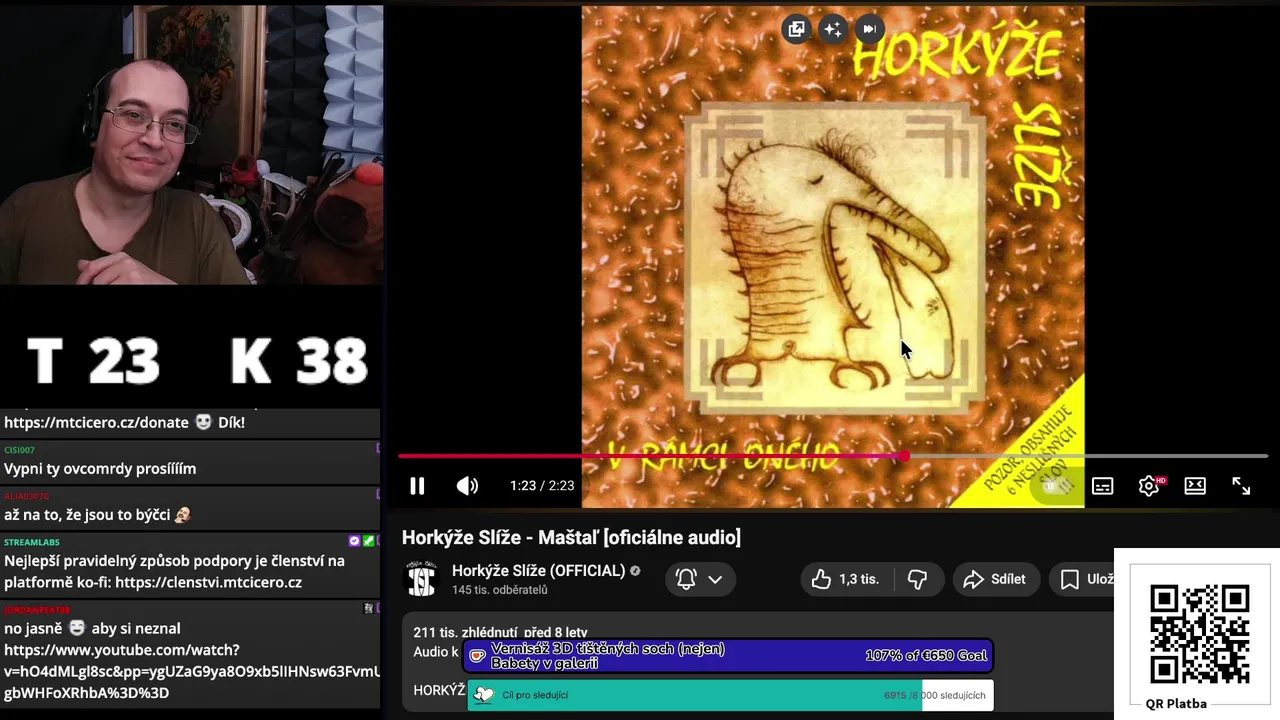
Task: Click the Cíl pro sledující follower goal bar
Action: tap(730, 695)
